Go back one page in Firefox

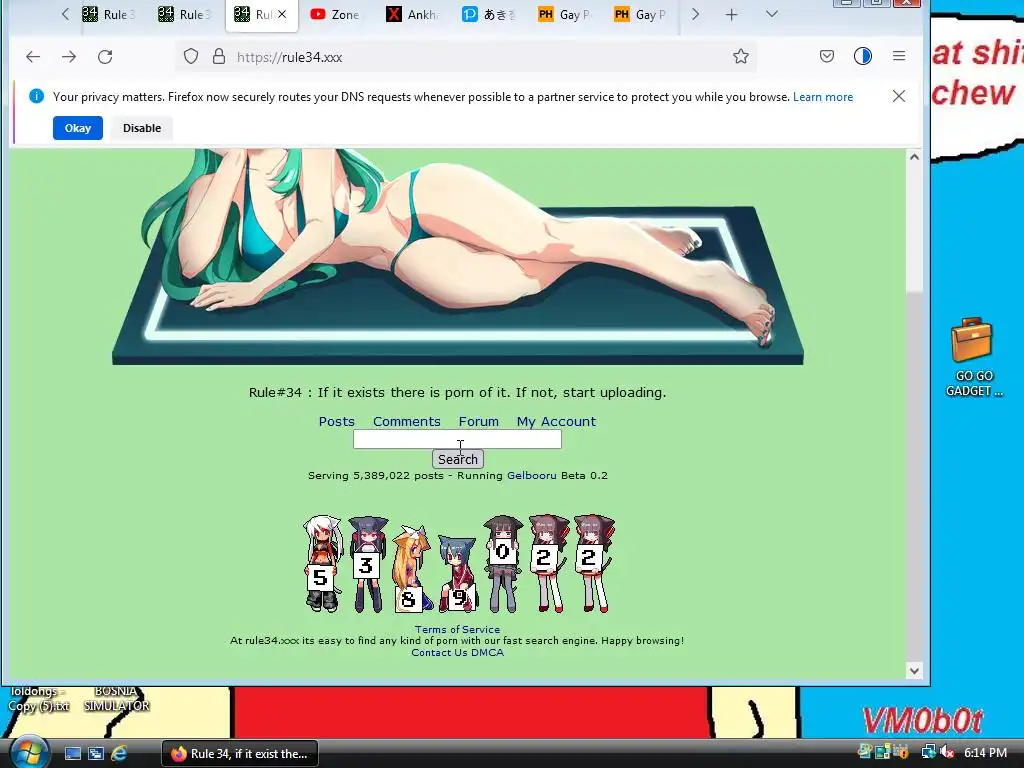point(33,57)
